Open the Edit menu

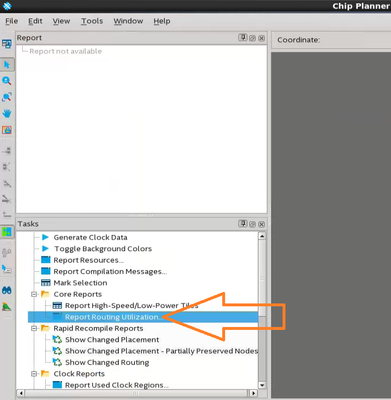35,21
